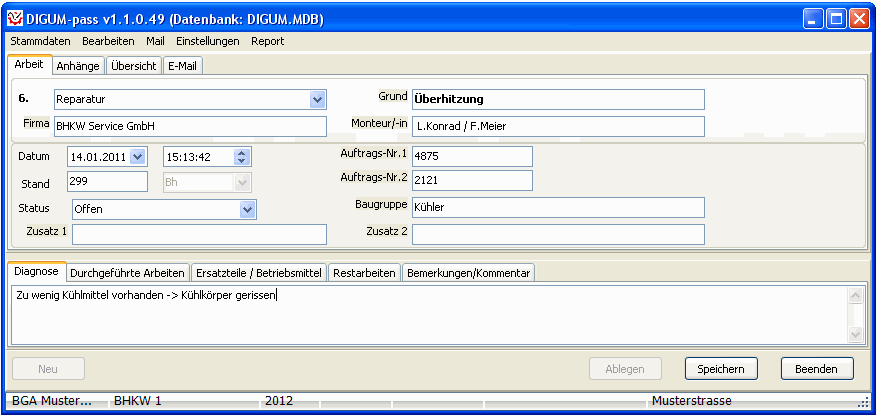Open the Bearbeiten menu
The image size is (877, 416).
coord(108,41)
